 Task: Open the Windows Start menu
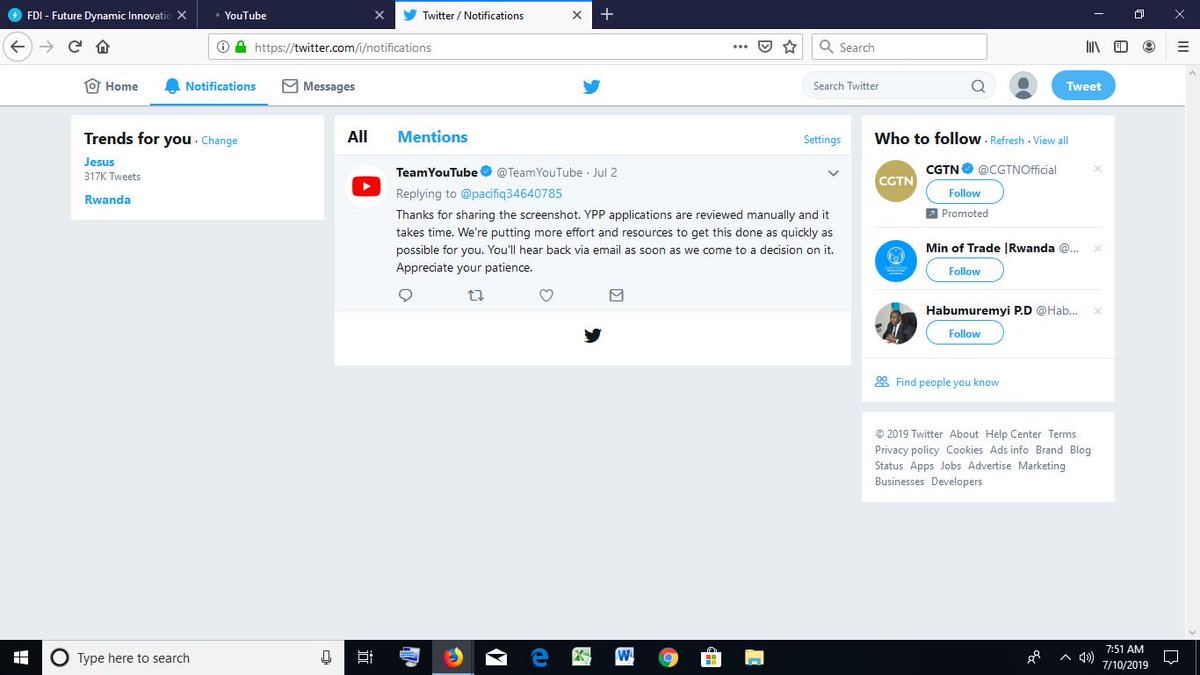coord(22,657)
